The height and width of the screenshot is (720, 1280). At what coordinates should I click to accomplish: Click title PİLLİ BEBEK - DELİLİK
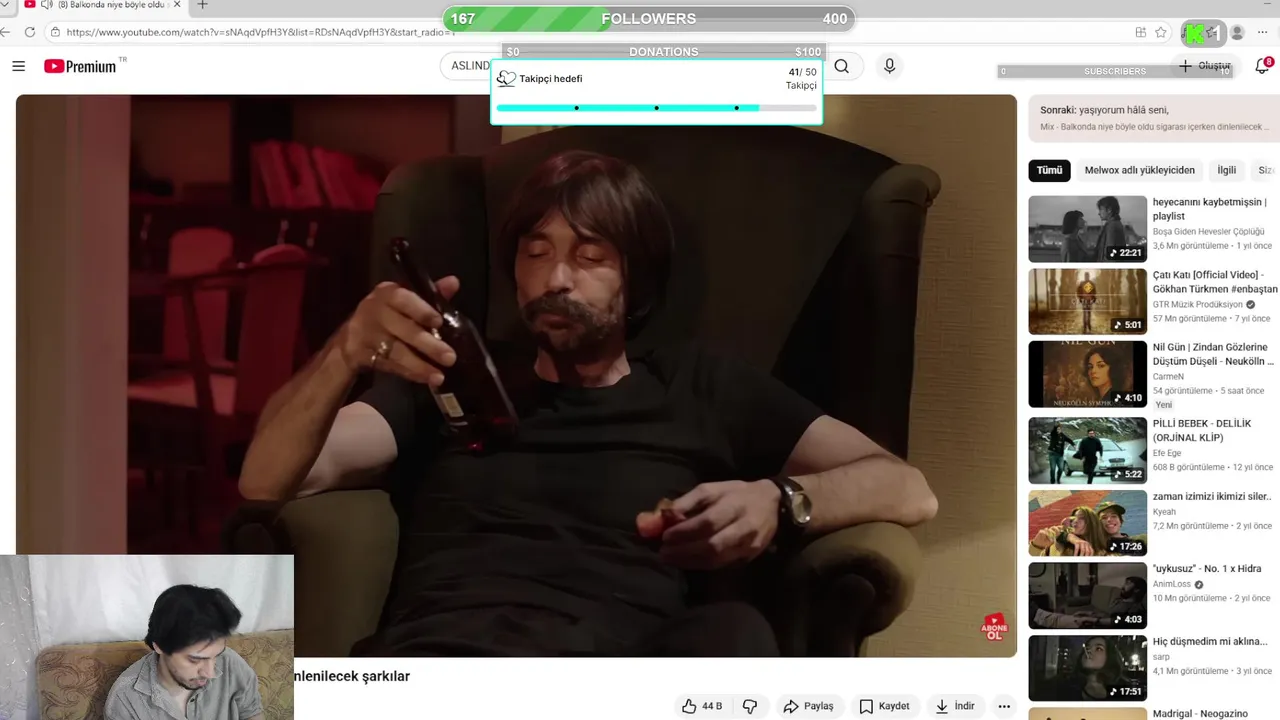(1202, 430)
